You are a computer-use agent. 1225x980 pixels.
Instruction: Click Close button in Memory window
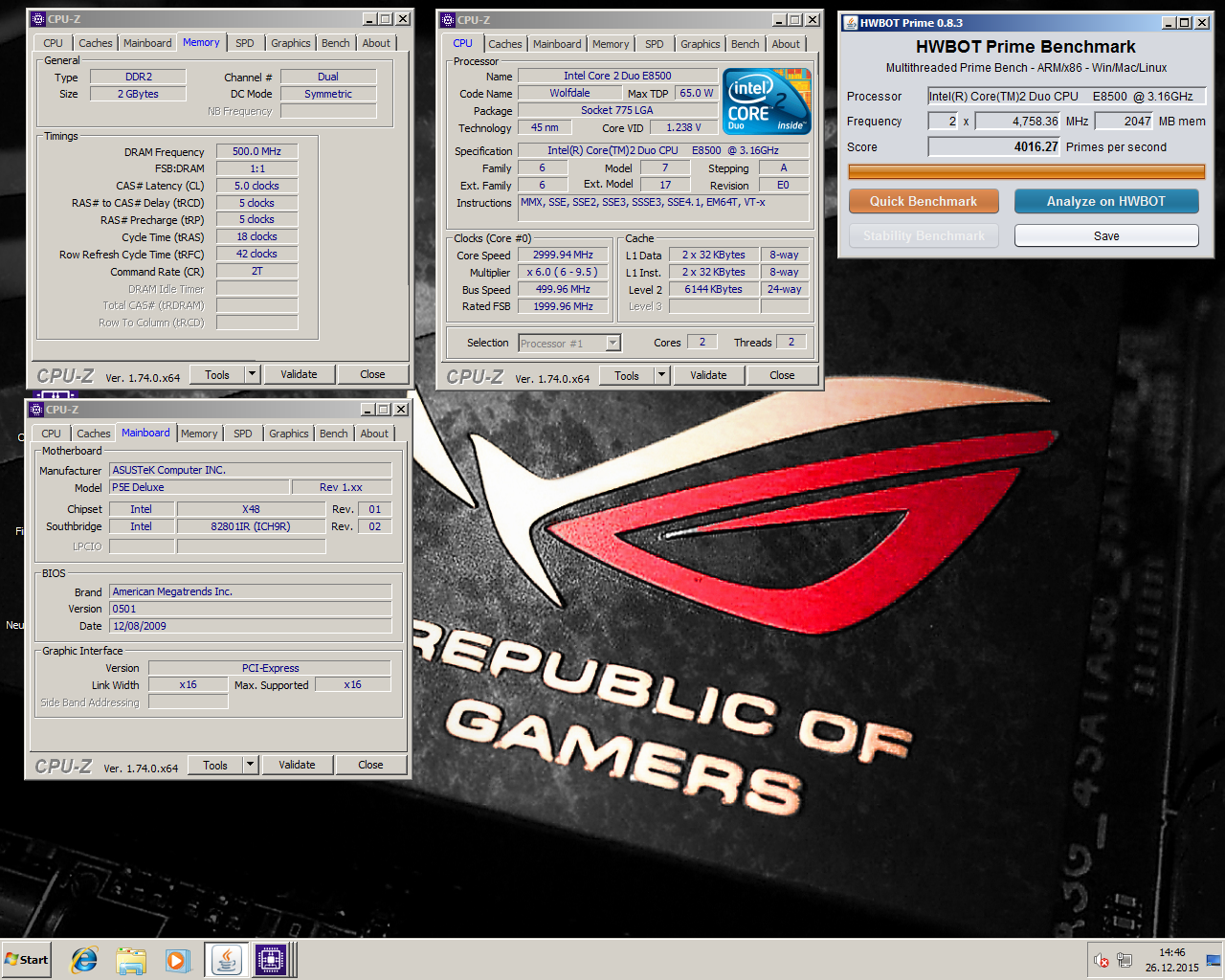[x=372, y=374]
